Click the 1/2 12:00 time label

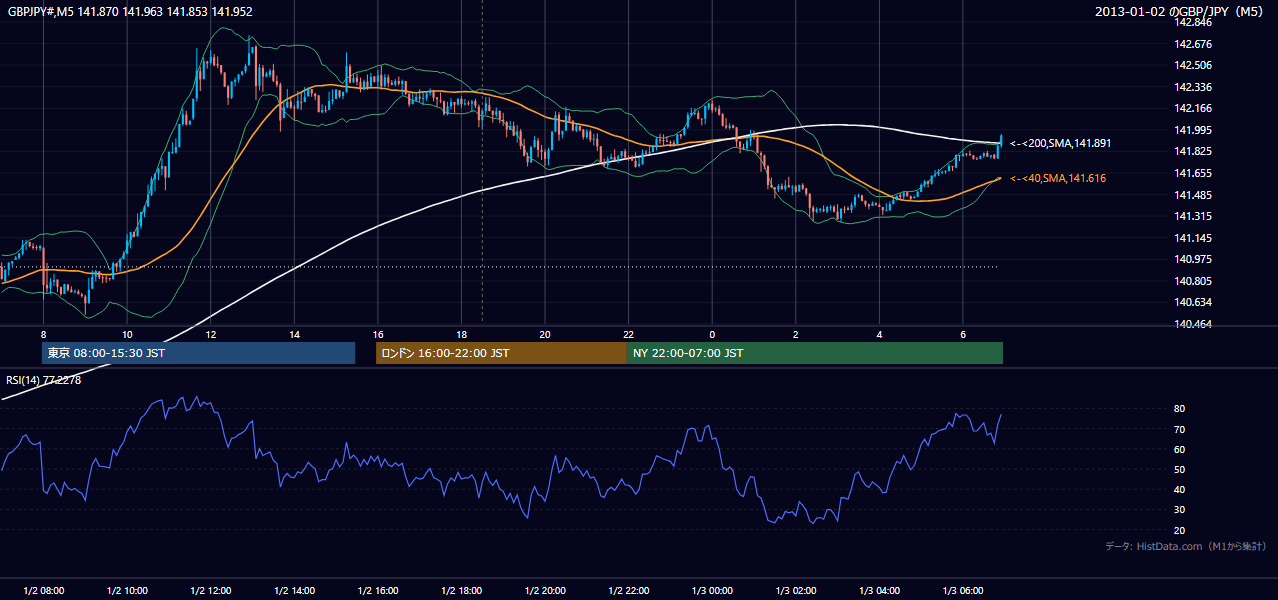(x=211, y=590)
